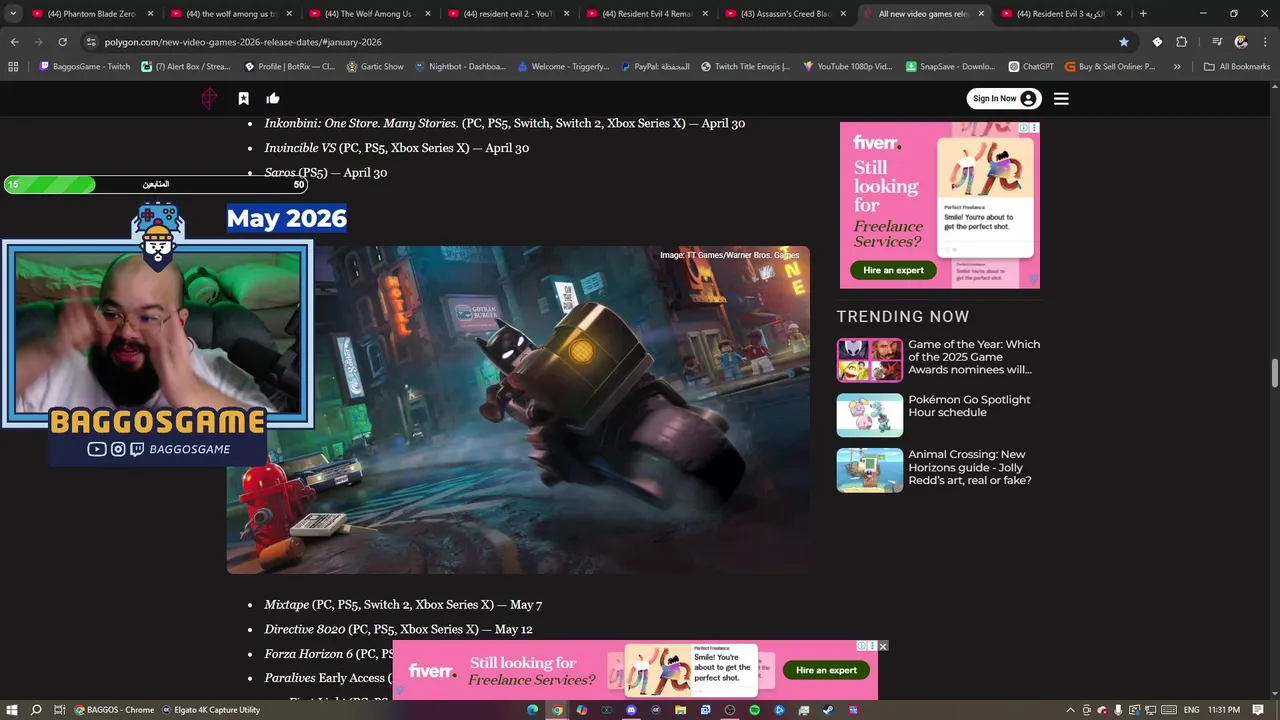1280x720 pixels.
Task: Click the Mixtape list entry
Action: (403, 605)
